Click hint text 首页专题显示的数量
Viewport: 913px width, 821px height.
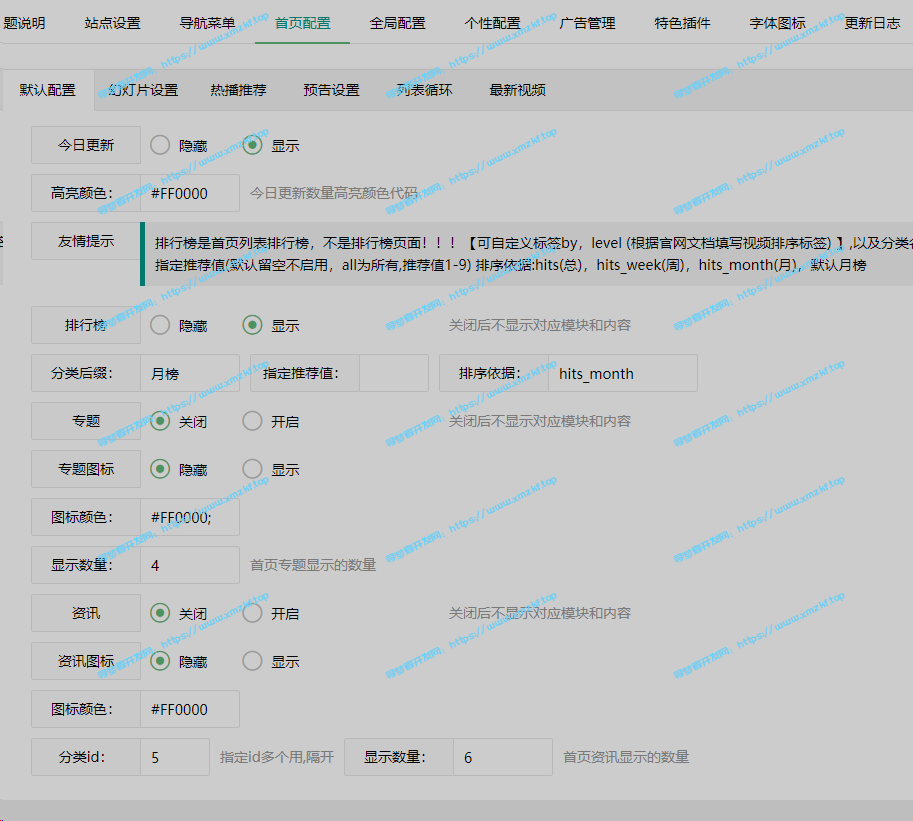(x=313, y=565)
